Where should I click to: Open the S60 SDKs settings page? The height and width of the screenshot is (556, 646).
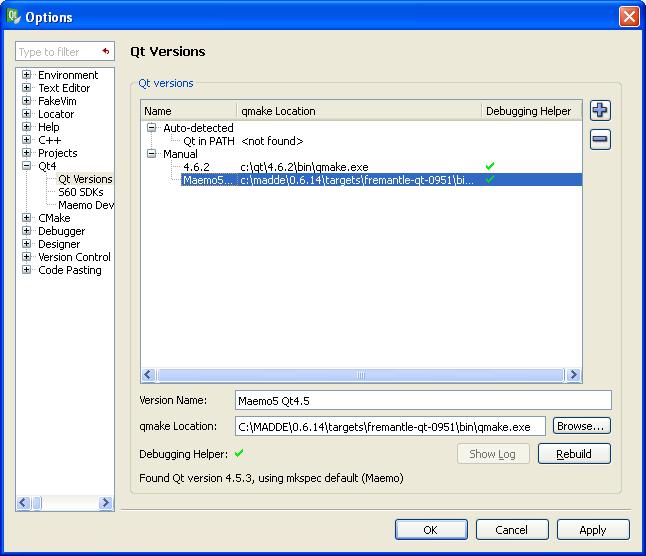(80, 192)
